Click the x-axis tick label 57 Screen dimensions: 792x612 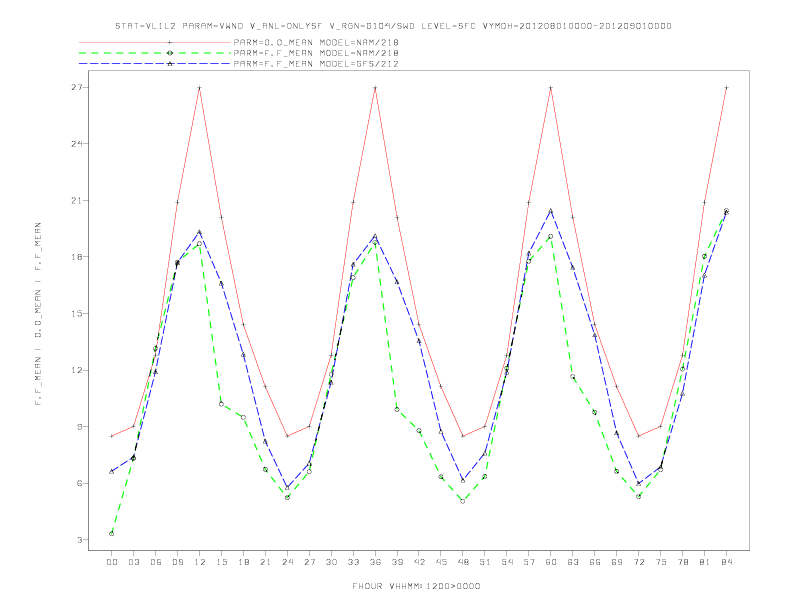[529, 562]
